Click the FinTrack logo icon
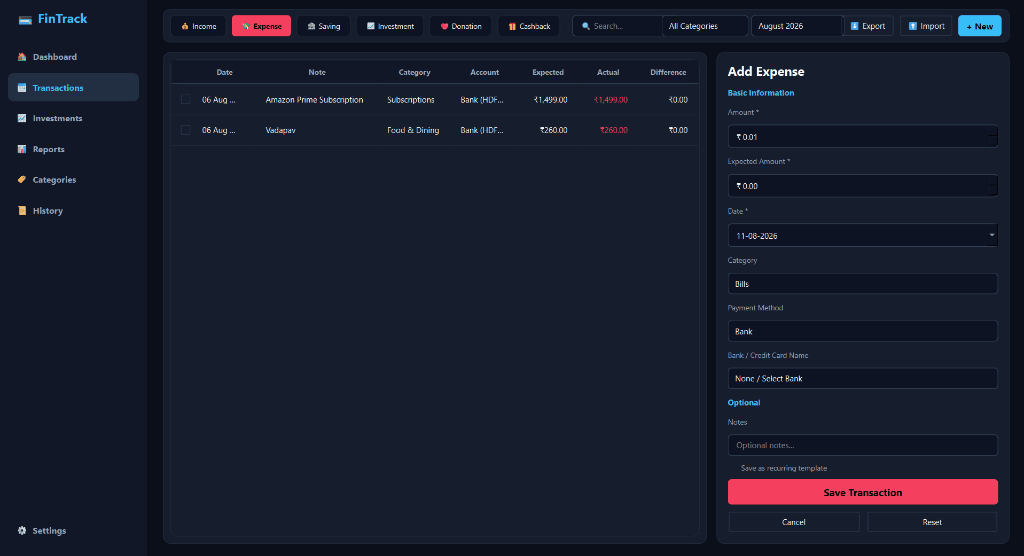This screenshot has width=1024, height=556. coord(25,20)
